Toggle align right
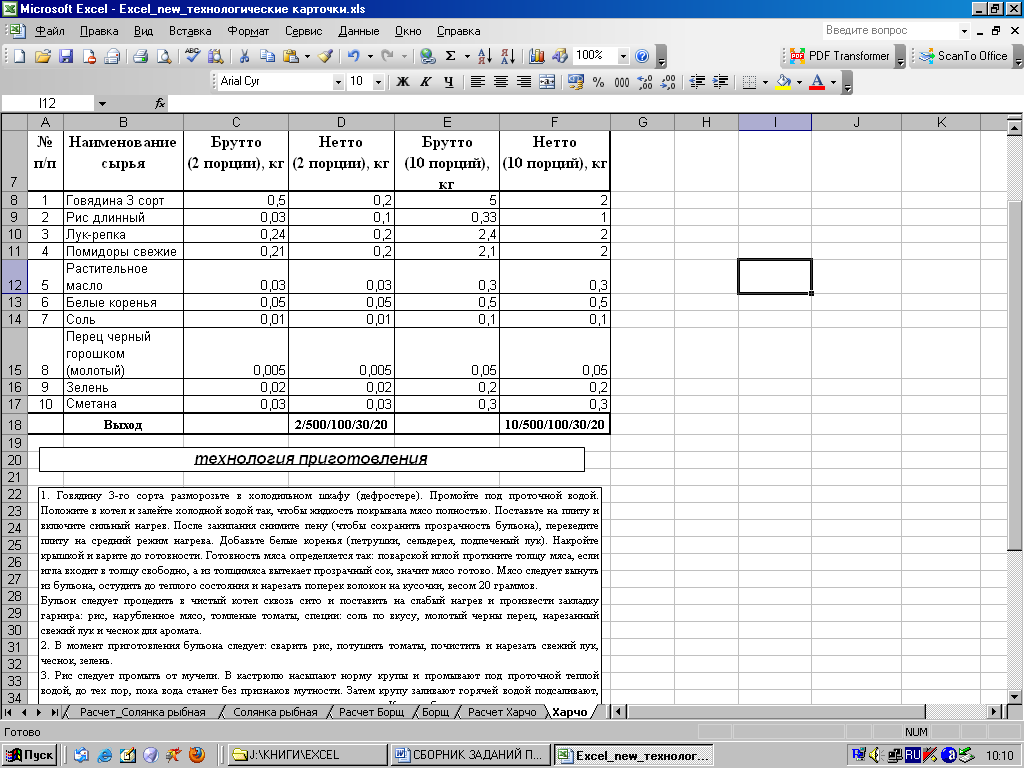This screenshot has height=768, width=1024. pos(524,82)
